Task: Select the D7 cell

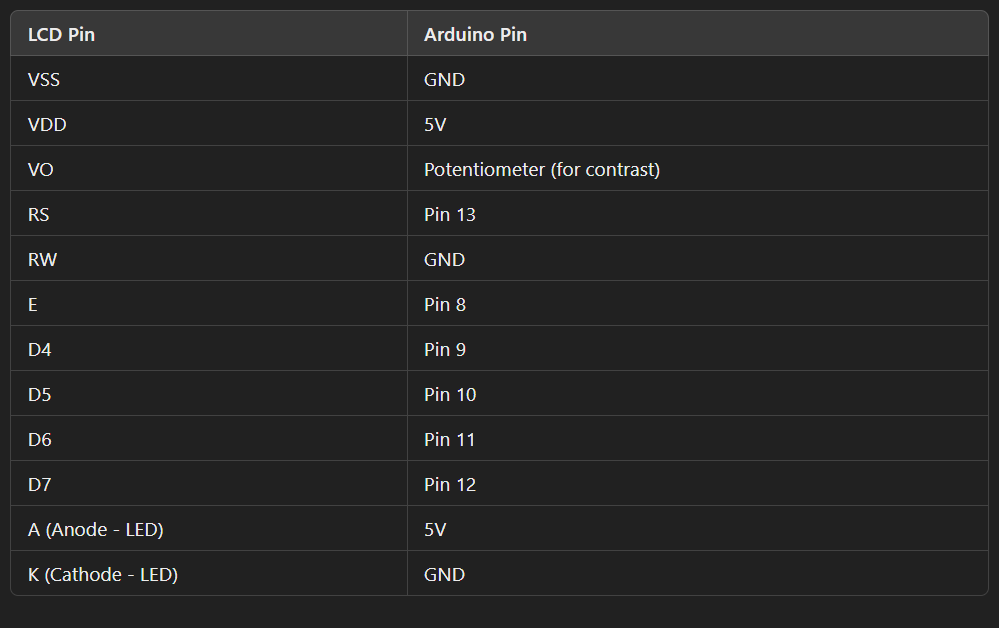Action: (x=209, y=484)
